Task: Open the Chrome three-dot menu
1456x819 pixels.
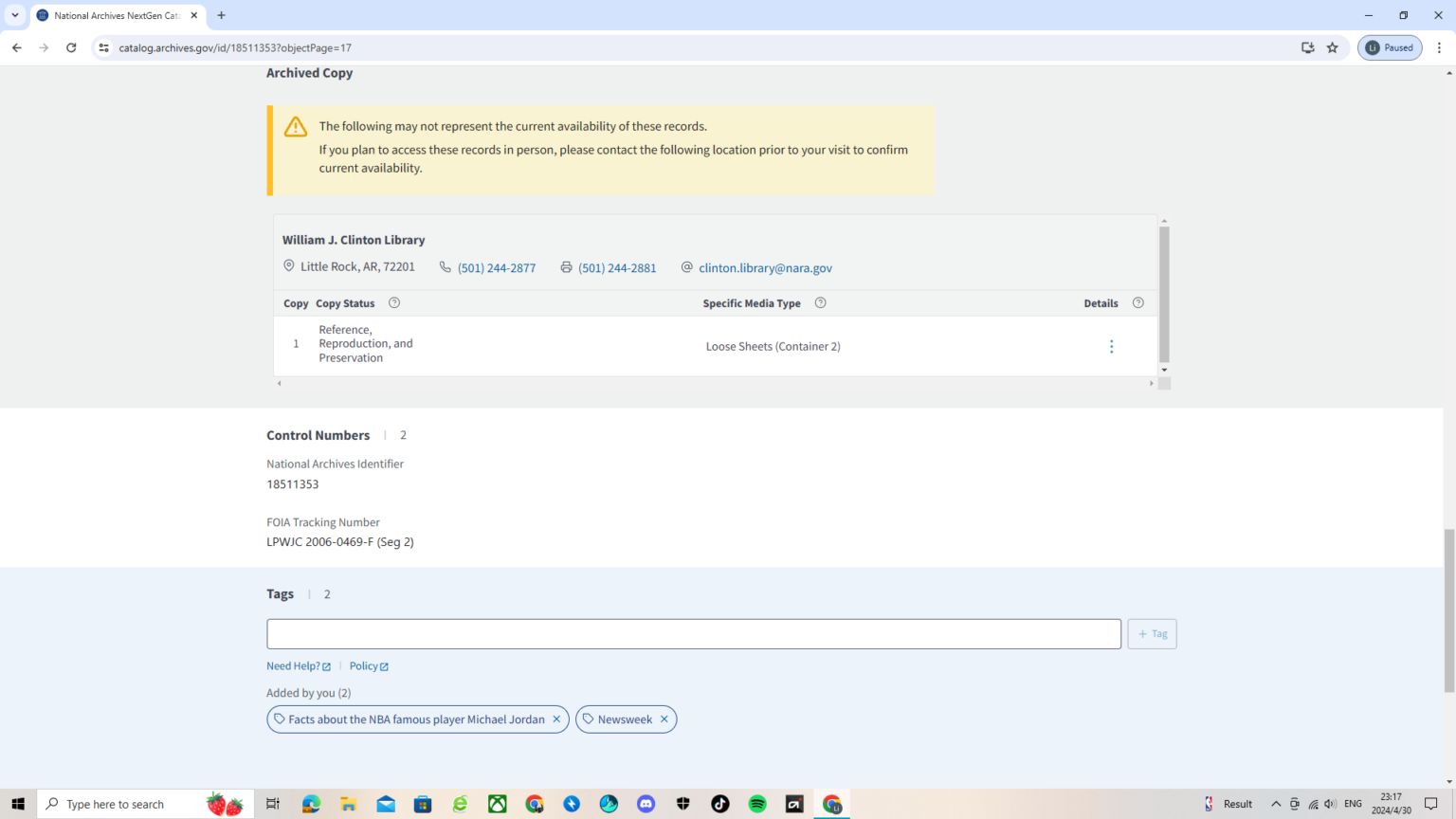Action: pos(1439,47)
